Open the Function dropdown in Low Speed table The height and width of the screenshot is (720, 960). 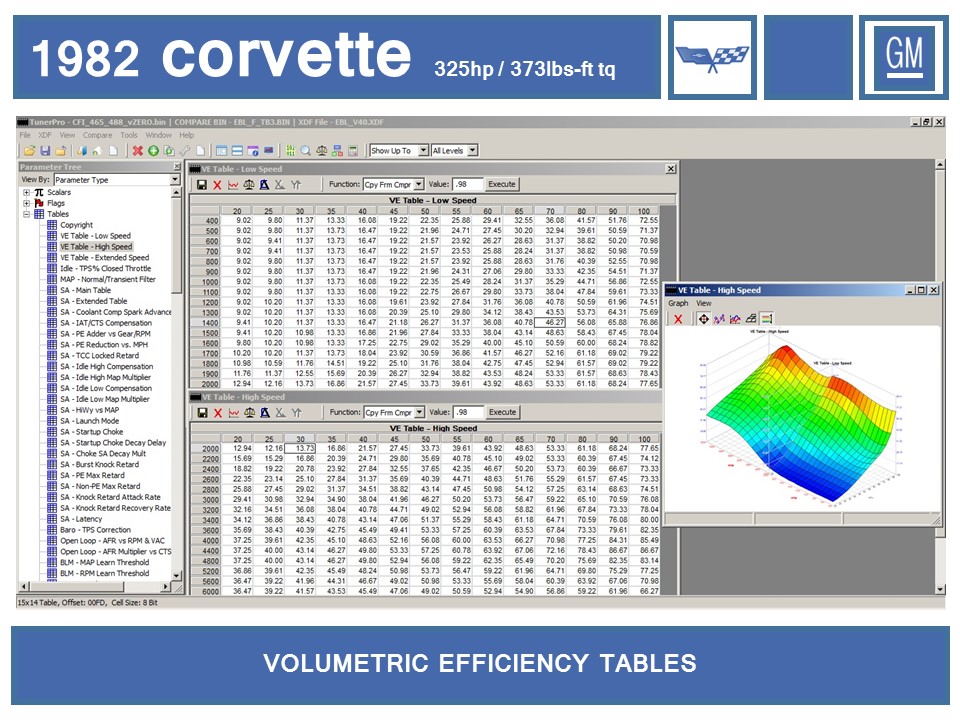419,184
